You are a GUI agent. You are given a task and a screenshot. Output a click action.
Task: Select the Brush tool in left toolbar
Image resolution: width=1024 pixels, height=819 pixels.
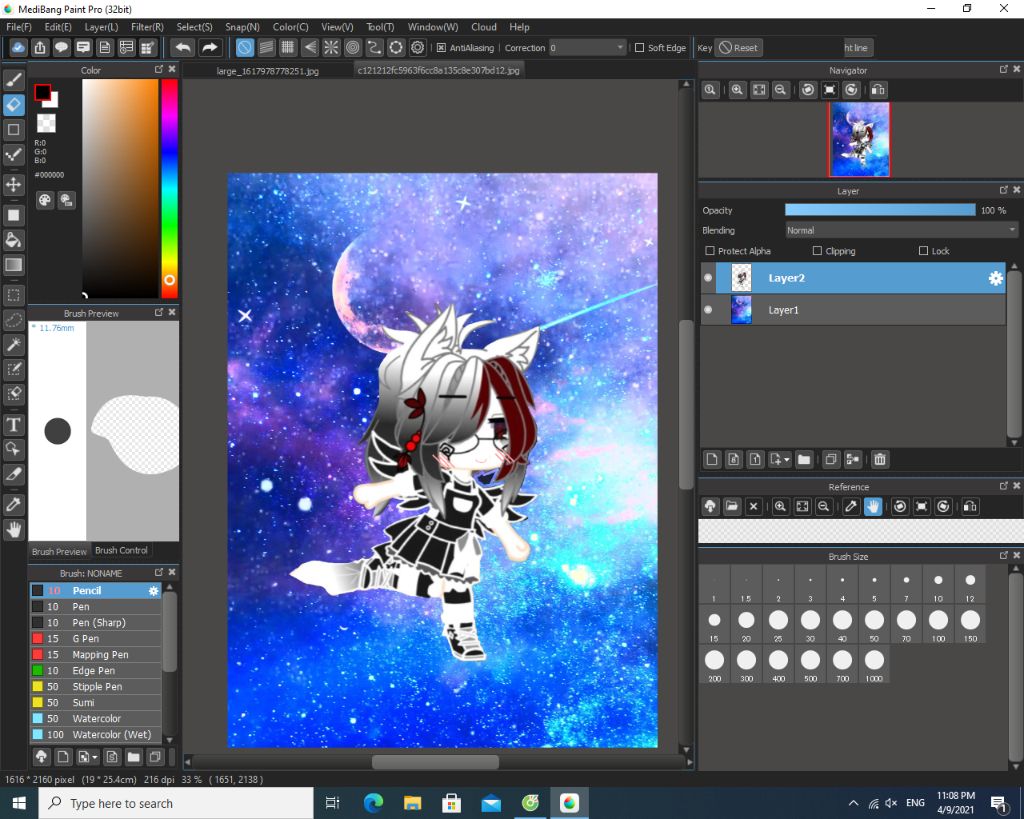pyautogui.click(x=14, y=80)
